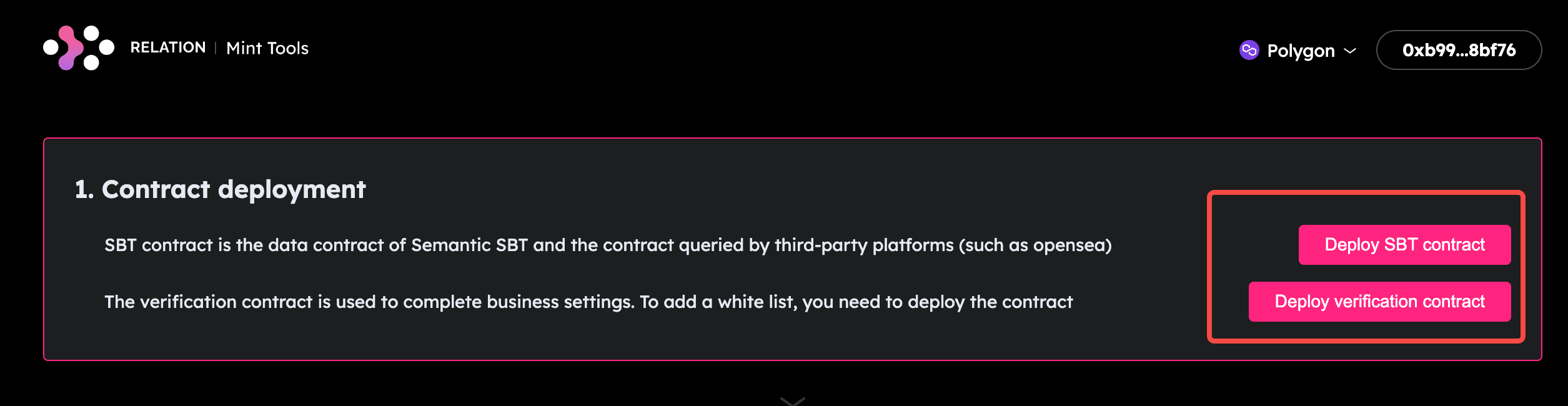Click the phrase "third-party platforms" in description
Viewport: 1568px width, 406px height.
point(864,245)
